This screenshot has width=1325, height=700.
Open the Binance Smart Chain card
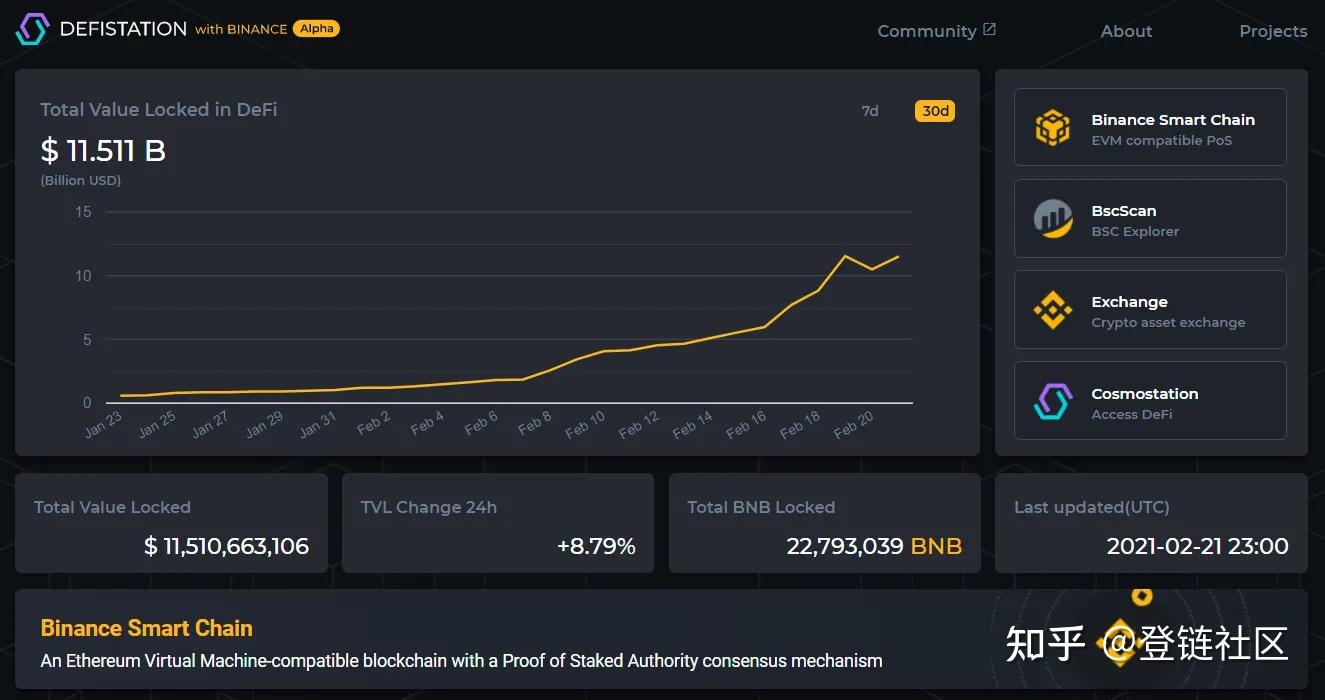(1150, 127)
